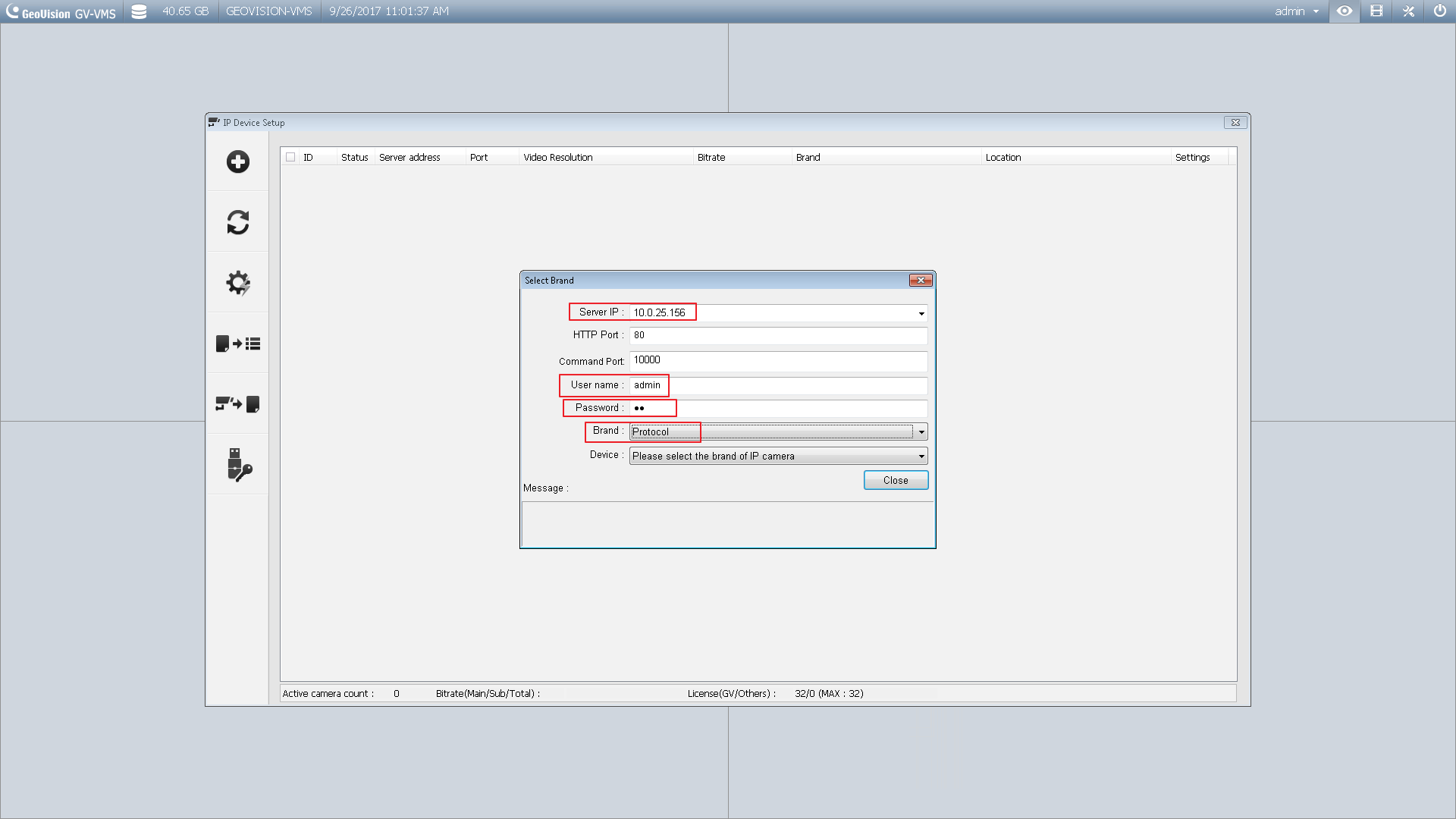Click the storage database icon in top bar

coord(139,11)
